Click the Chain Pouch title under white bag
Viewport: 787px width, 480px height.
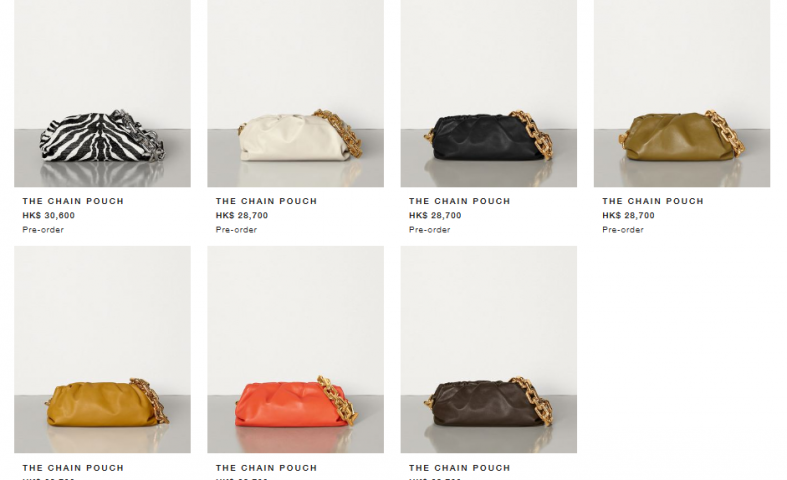267,201
